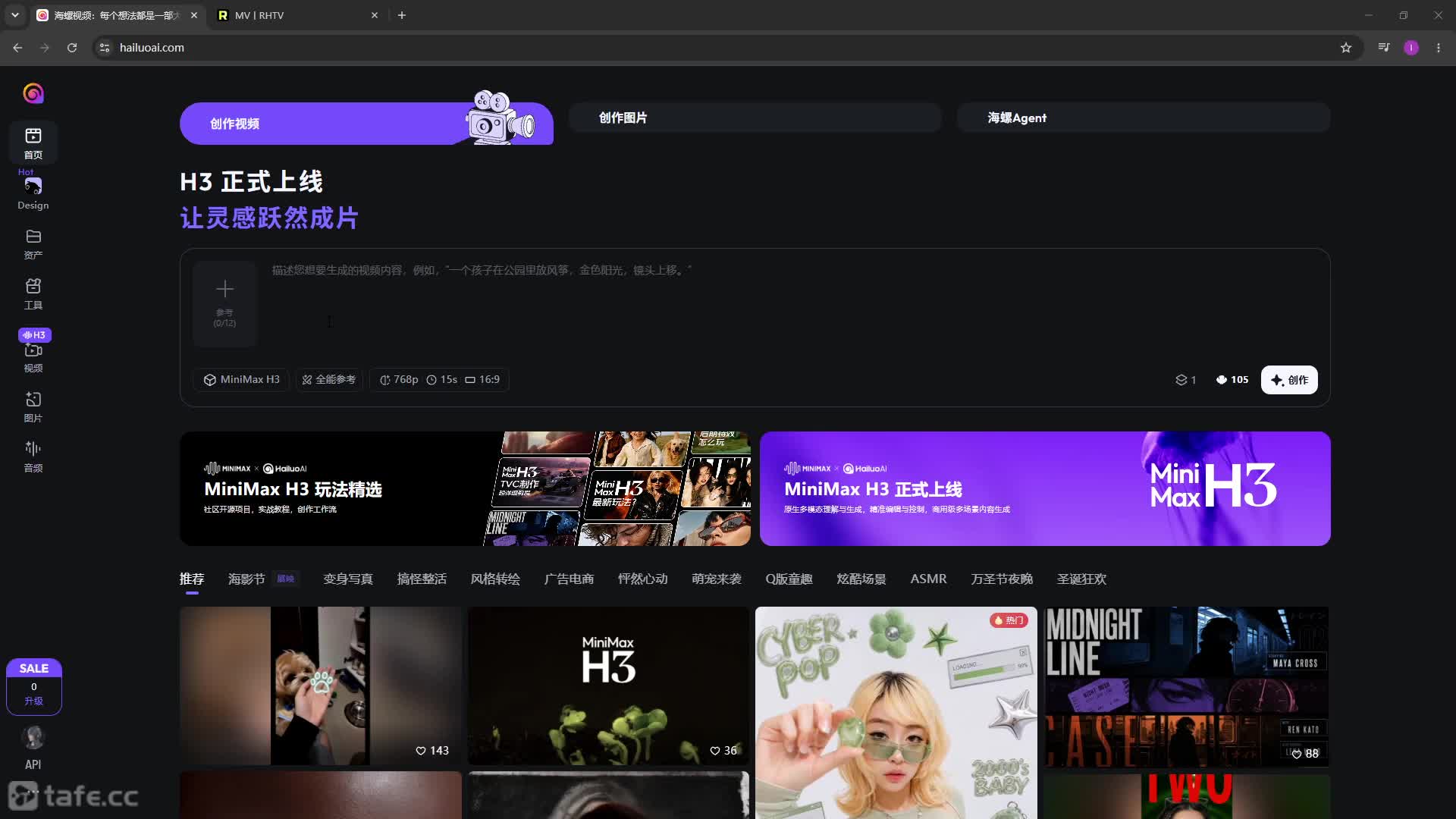Add a reference image via plus box
The image size is (1456, 819).
pyautogui.click(x=224, y=303)
